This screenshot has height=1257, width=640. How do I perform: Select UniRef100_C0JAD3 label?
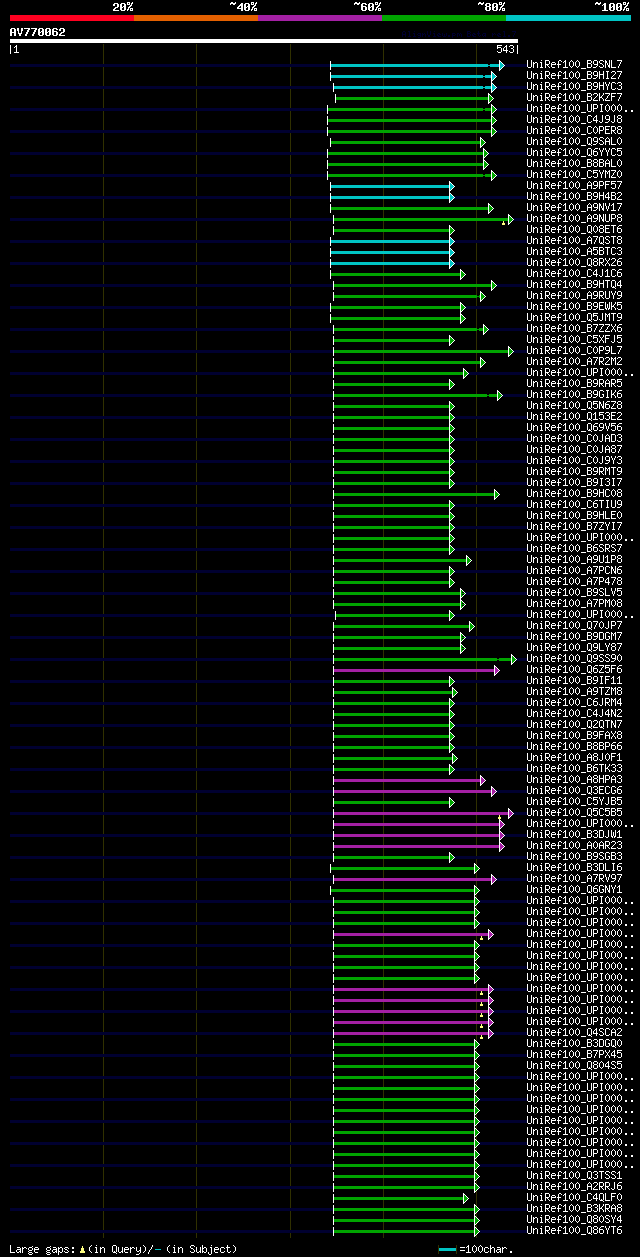click(x=574, y=439)
